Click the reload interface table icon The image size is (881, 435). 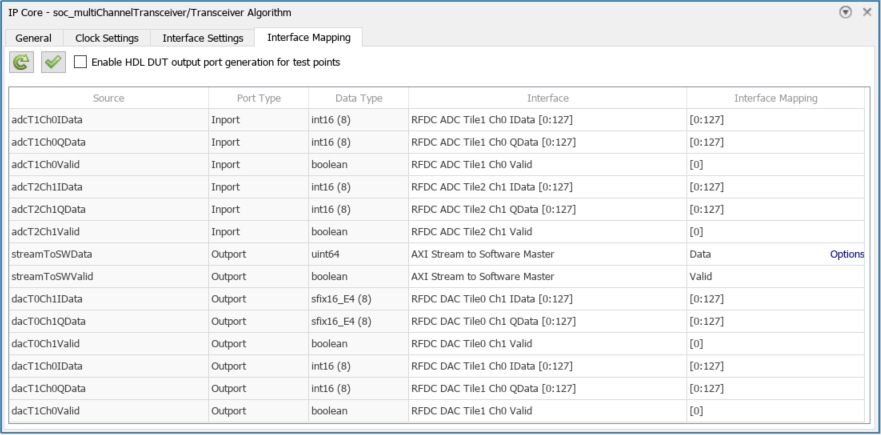[21, 63]
